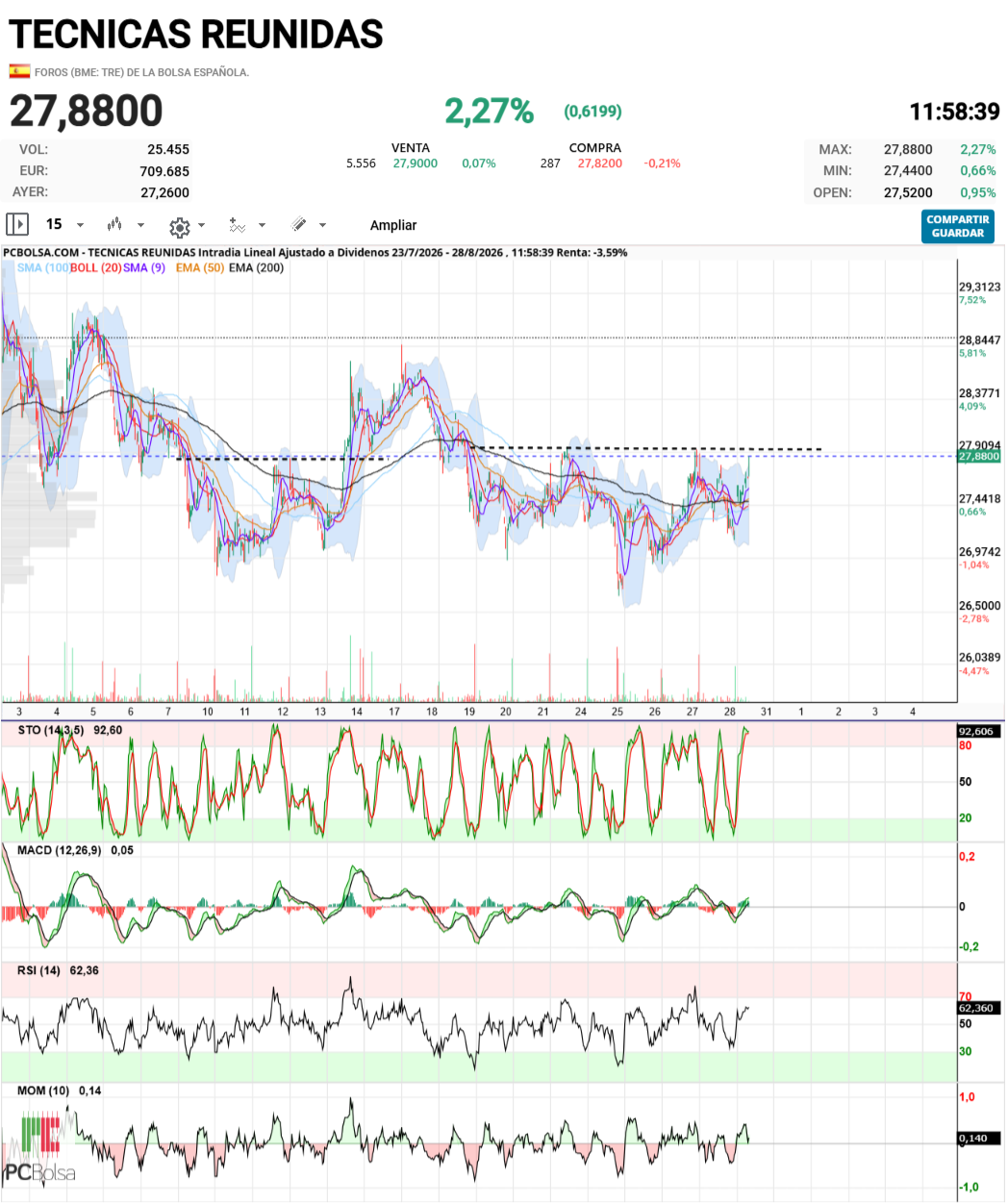Click the OPEN value 27,5200
Image resolution: width=1008 pixels, height=1203 pixels.
click(908, 192)
